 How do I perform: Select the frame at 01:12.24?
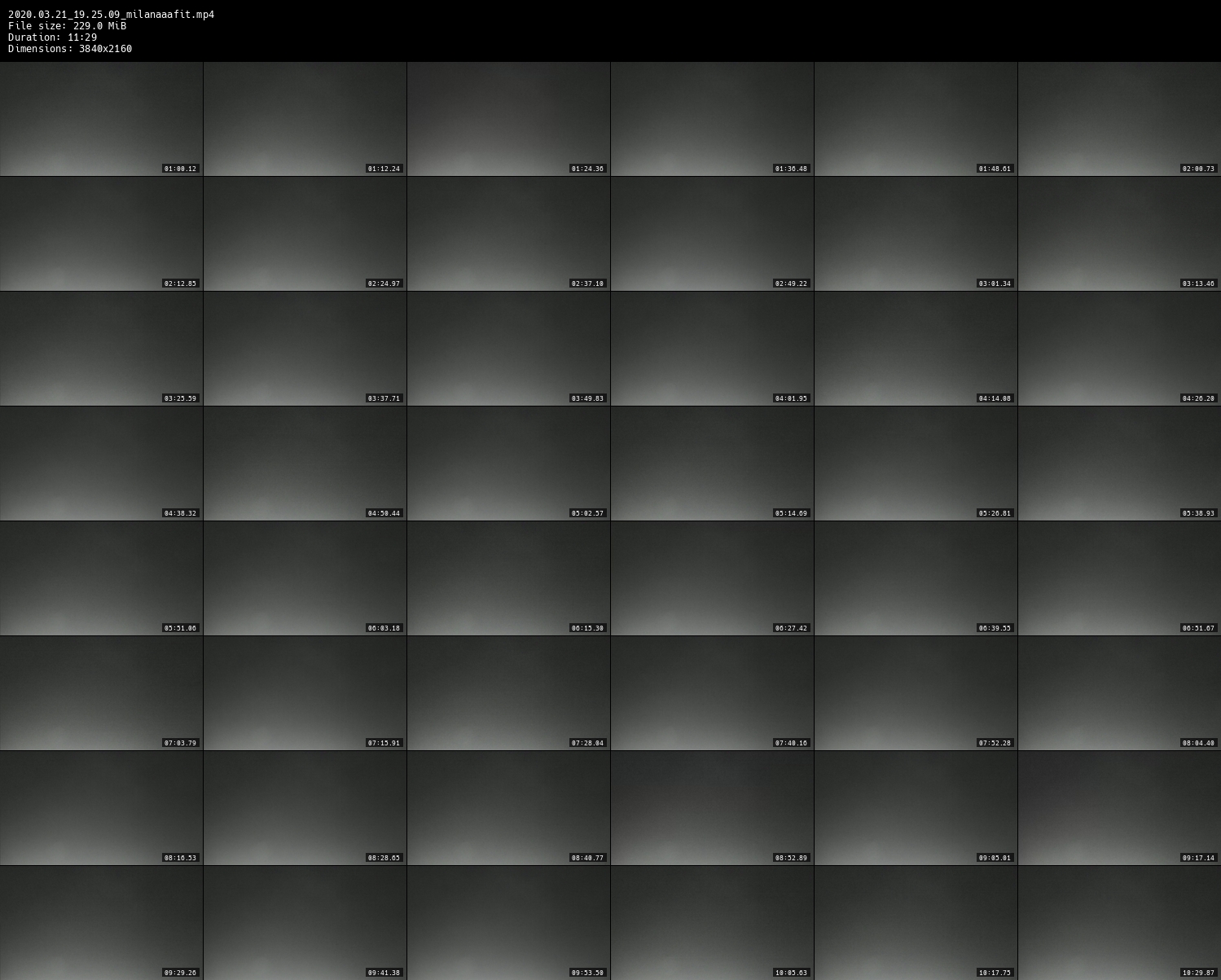(305, 119)
